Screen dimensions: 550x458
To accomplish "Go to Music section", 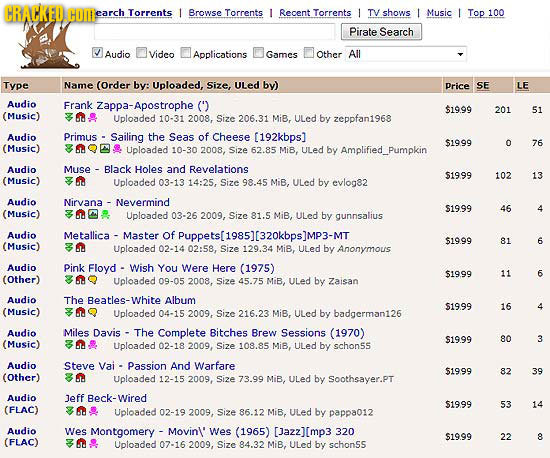I will click(439, 13).
